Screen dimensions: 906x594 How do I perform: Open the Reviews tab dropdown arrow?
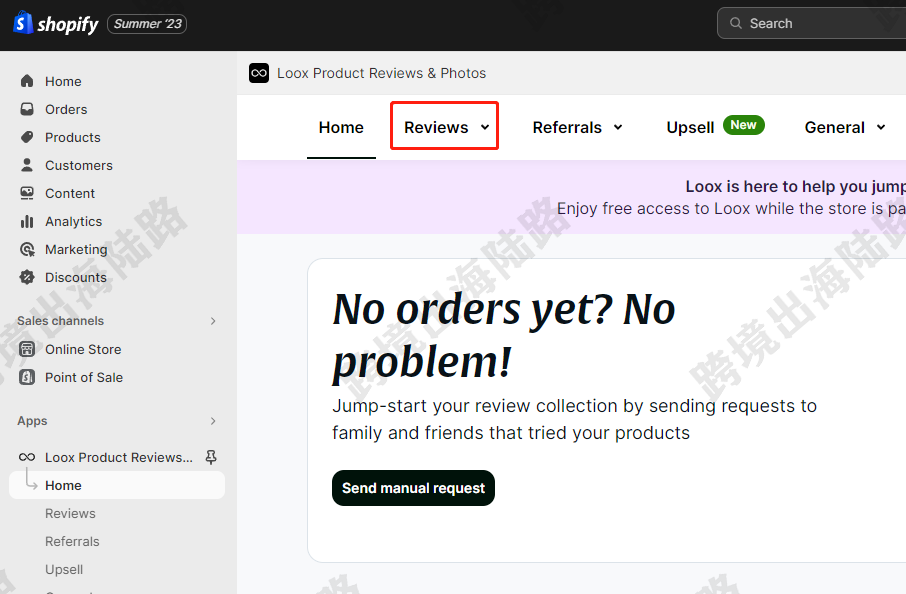485,127
